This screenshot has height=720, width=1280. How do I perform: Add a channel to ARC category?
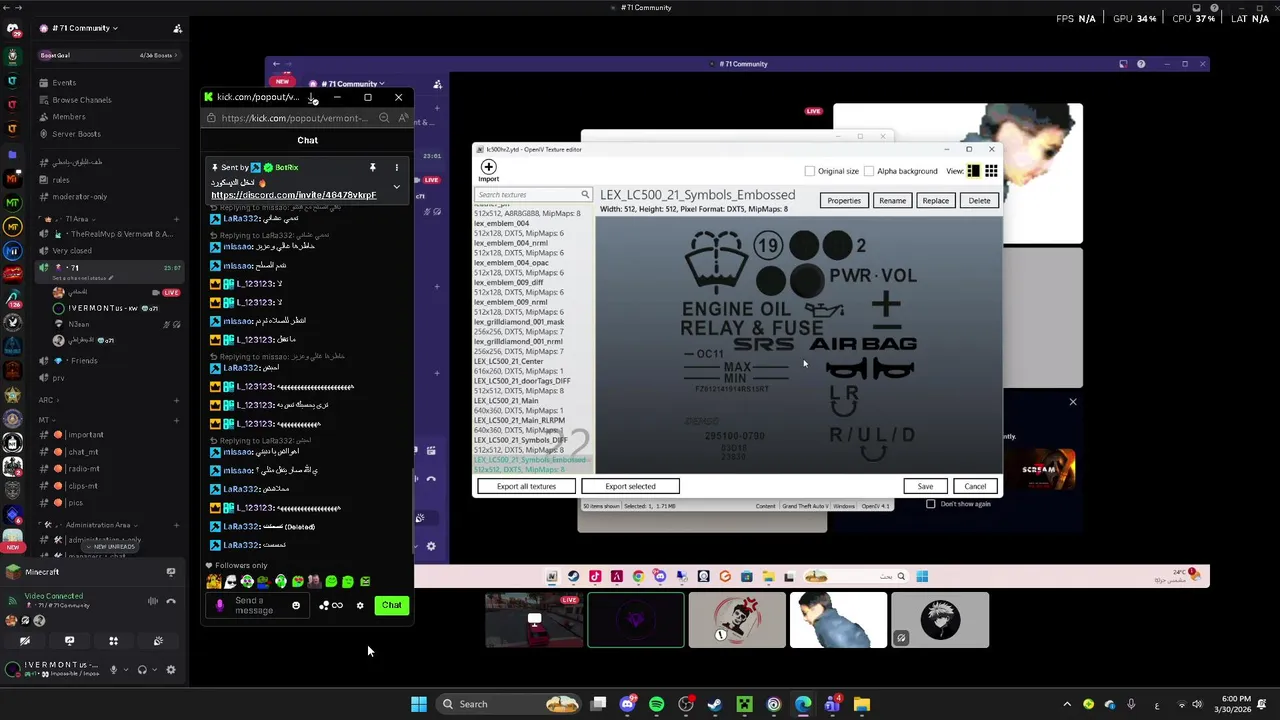point(176,400)
